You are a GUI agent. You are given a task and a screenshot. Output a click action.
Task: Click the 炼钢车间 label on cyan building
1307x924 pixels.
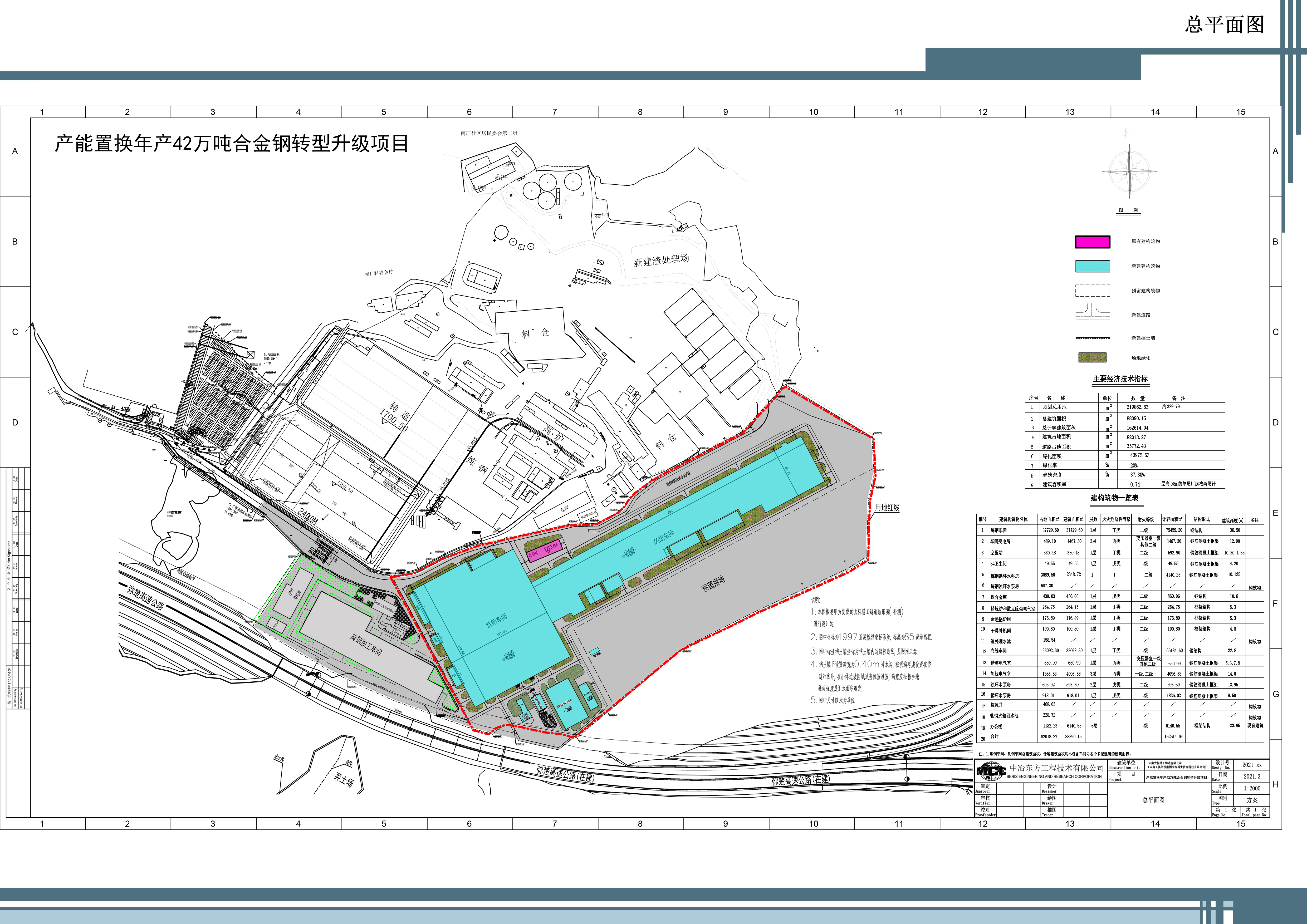(496, 621)
